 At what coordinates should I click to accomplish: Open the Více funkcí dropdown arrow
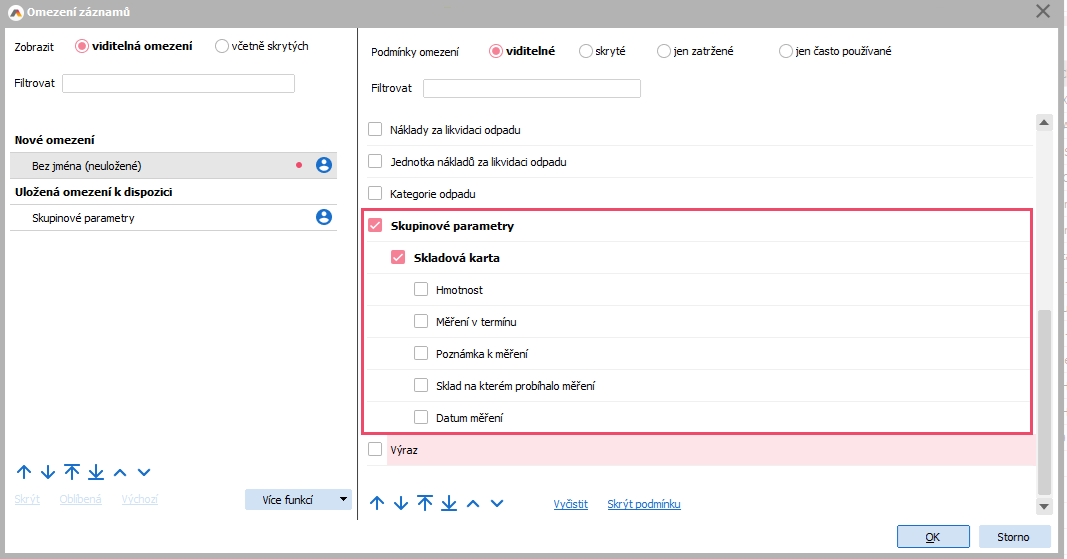(x=343, y=499)
